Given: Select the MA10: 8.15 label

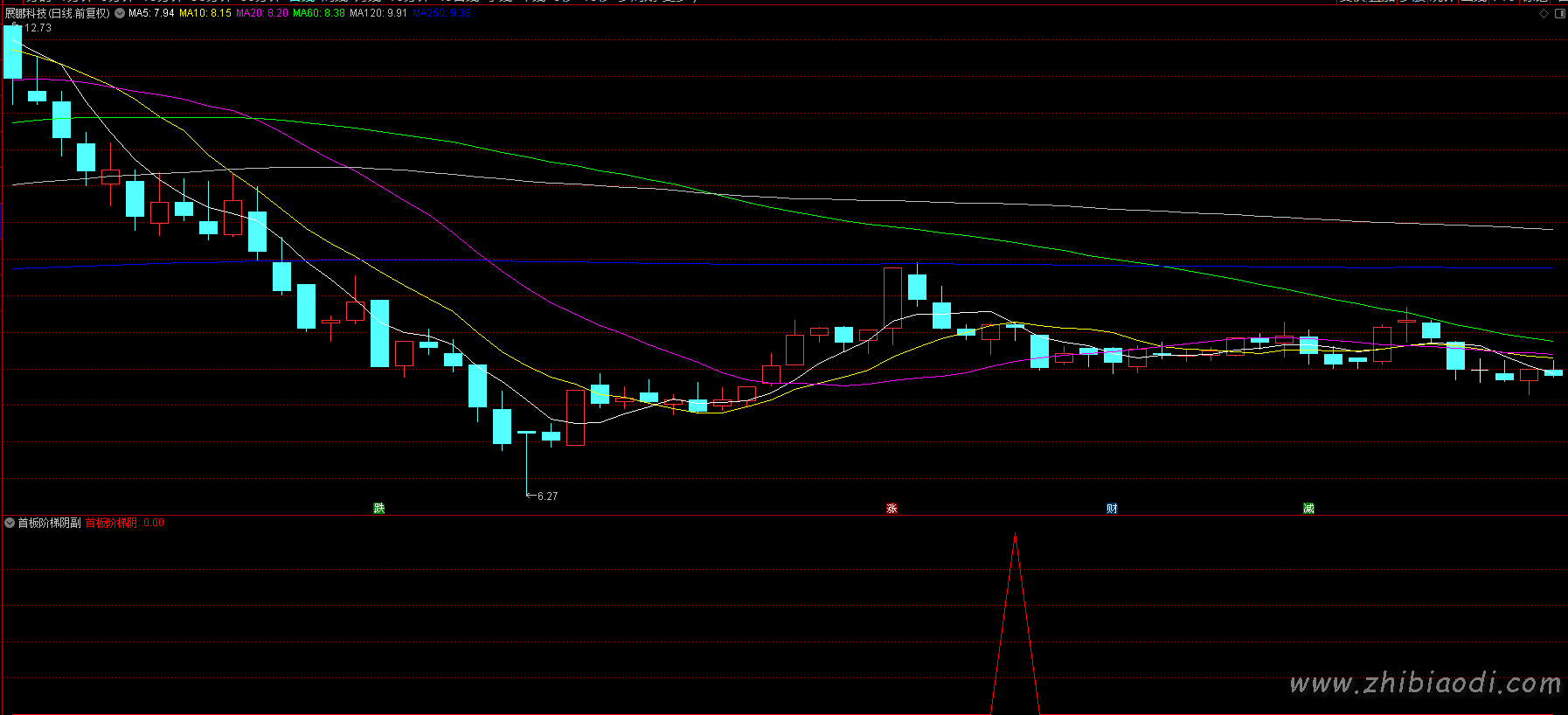Looking at the screenshot, I should point(205,13).
